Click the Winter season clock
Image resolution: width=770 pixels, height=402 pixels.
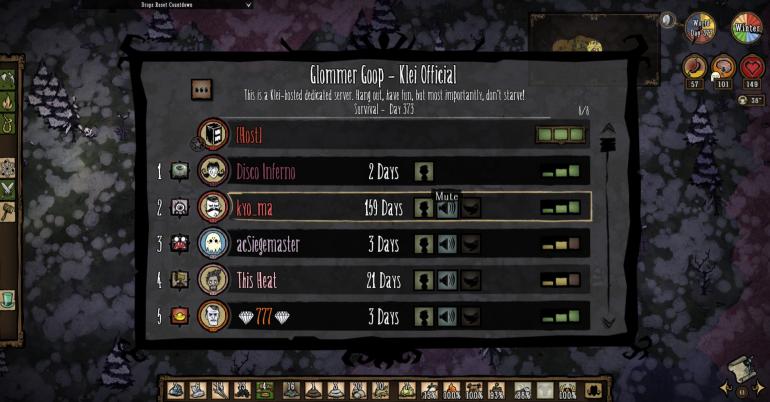coord(747,28)
